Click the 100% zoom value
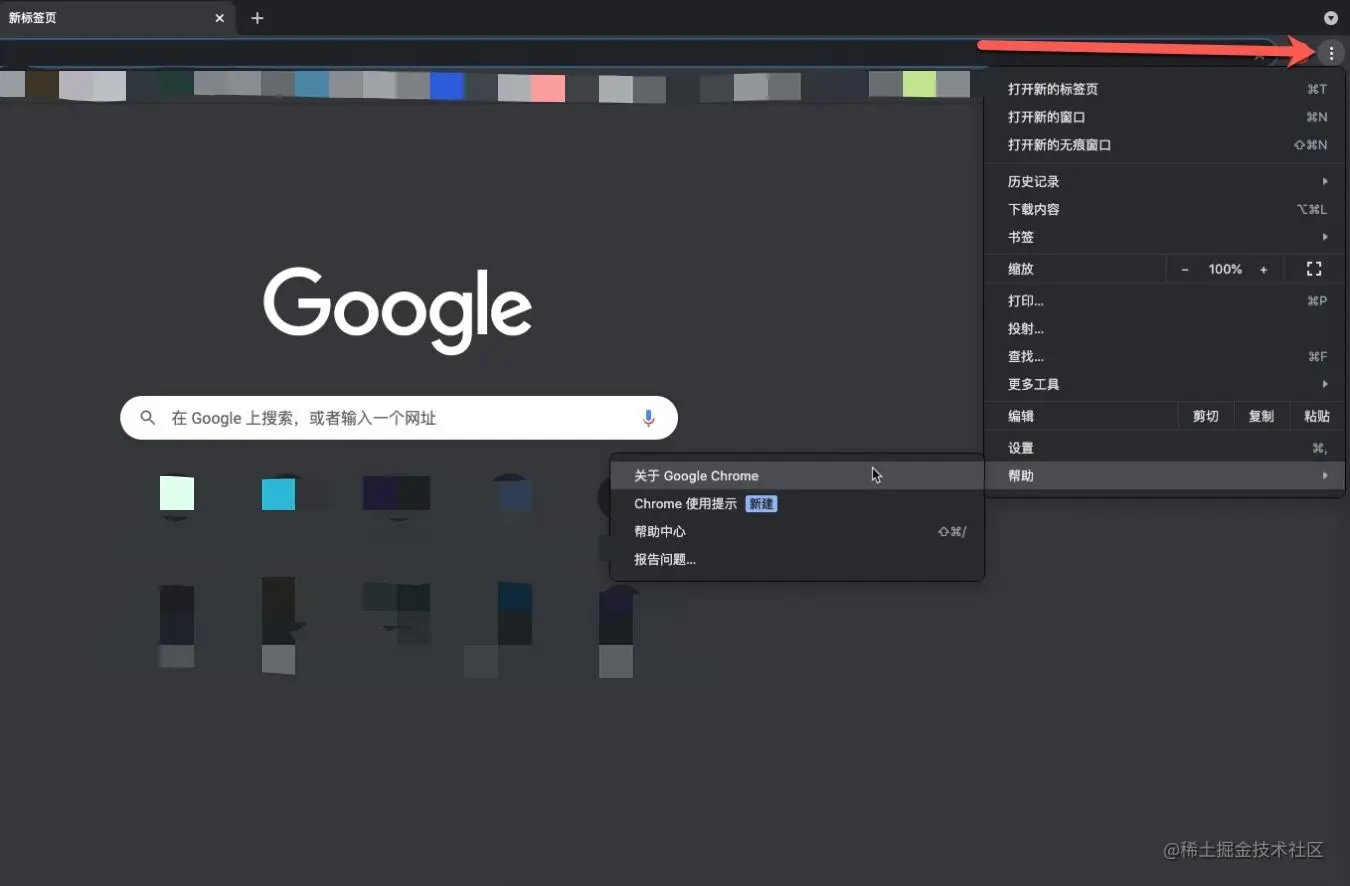Viewport: 1350px width, 886px height. [1225, 269]
